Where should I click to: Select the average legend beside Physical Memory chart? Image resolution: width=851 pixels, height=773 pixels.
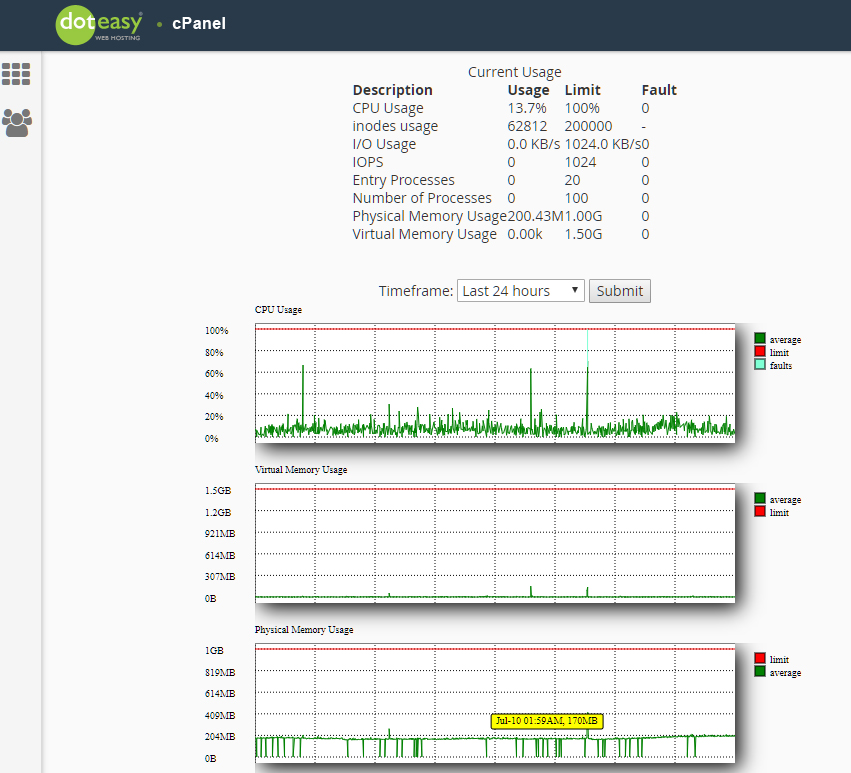coord(761,672)
